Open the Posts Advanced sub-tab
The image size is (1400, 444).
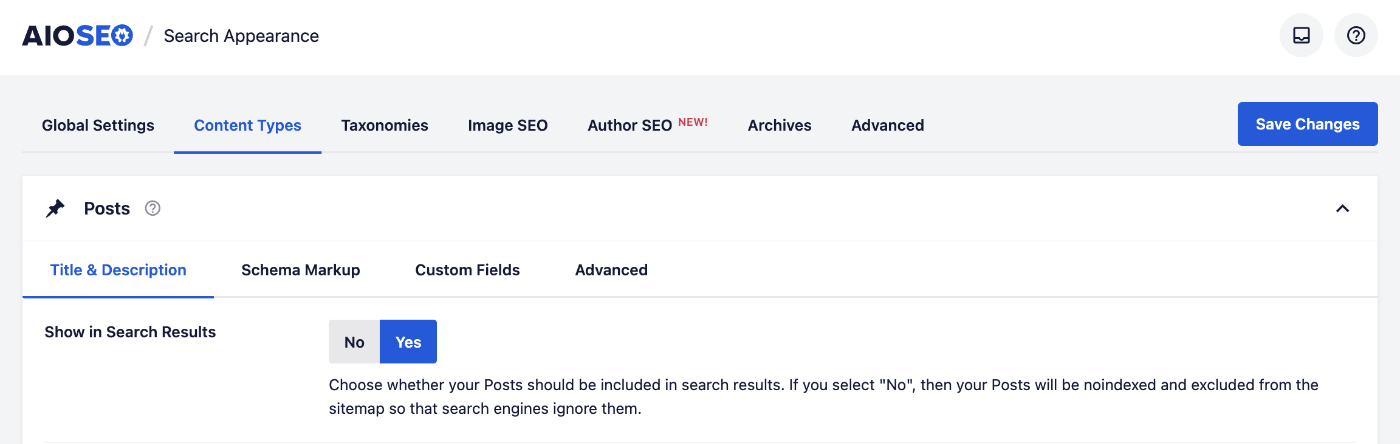(612, 270)
